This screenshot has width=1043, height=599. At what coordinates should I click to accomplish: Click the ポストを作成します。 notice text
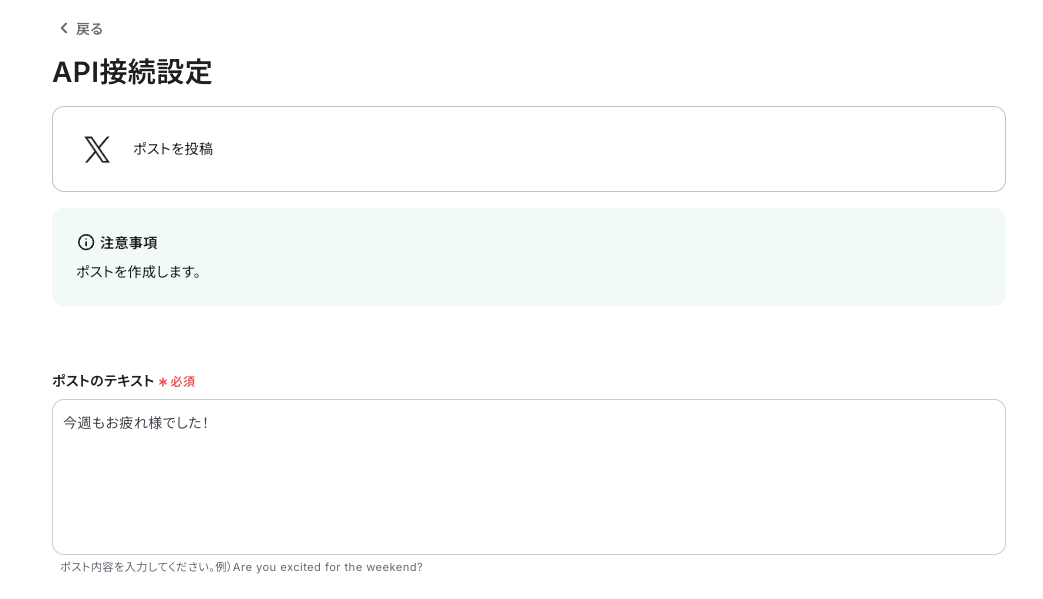click(138, 272)
